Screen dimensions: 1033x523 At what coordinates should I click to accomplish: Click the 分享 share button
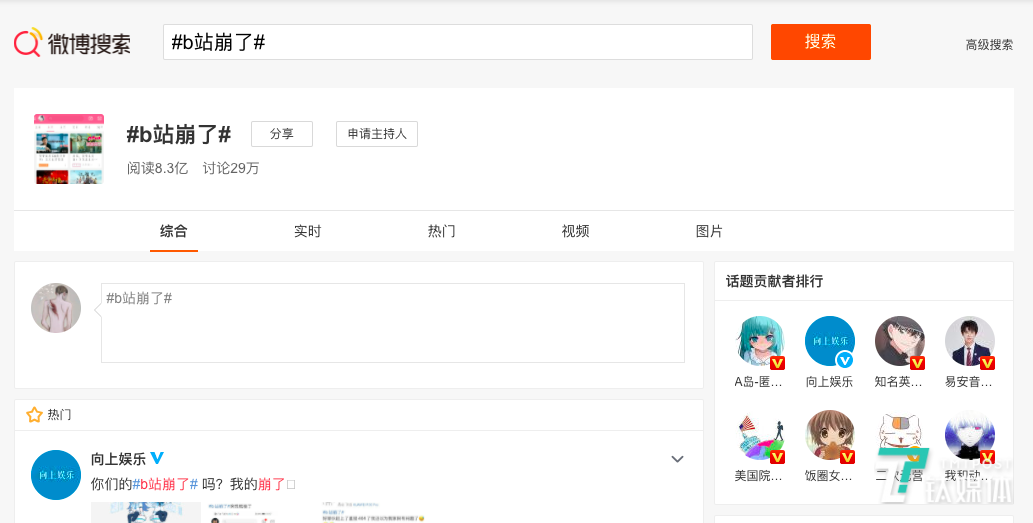tap(282, 134)
